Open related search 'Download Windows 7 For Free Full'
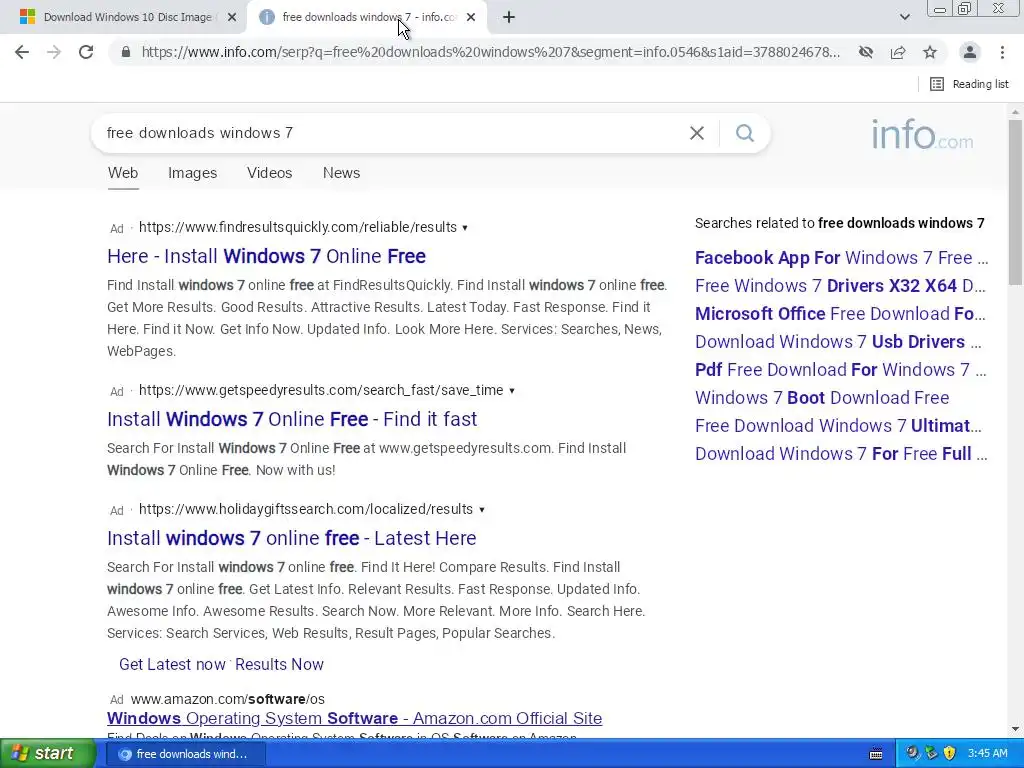Viewport: 1024px width, 768px height. (841, 454)
